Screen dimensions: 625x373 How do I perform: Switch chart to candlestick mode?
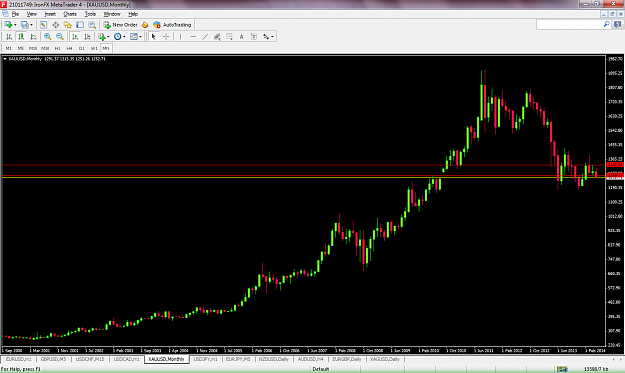(21, 37)
